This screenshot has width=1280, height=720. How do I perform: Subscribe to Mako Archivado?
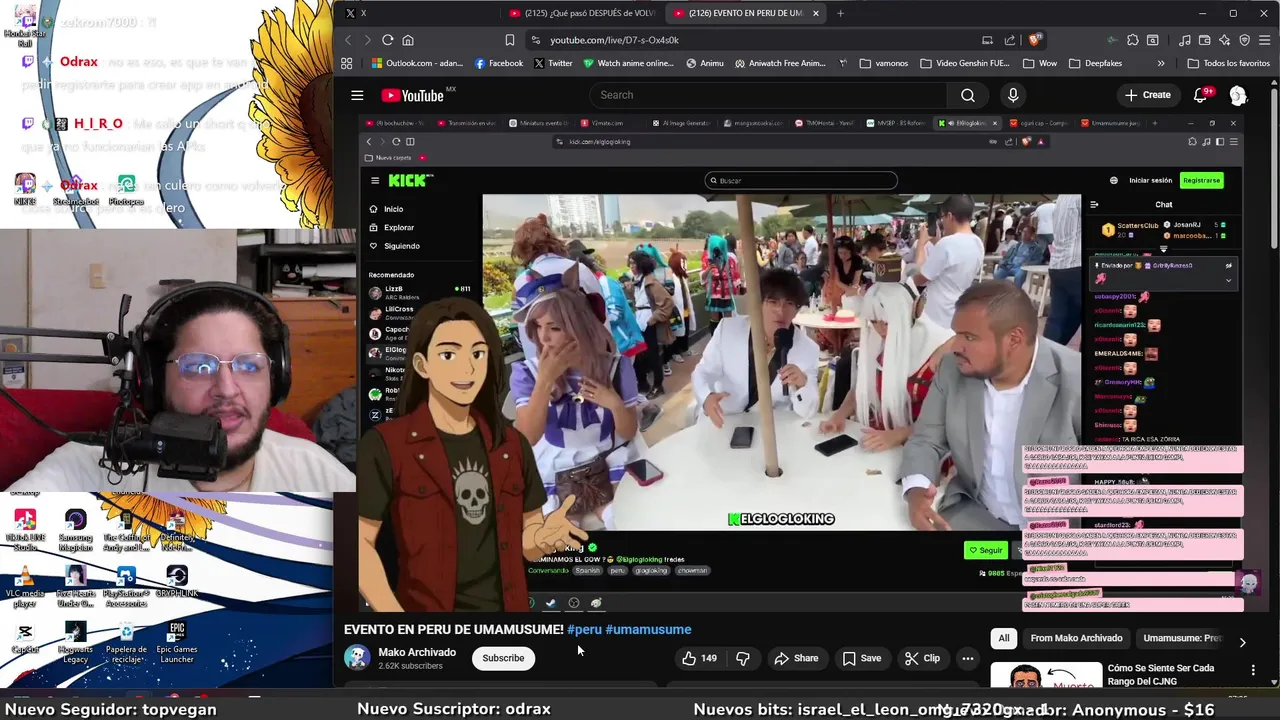click(x=503, y=658)
